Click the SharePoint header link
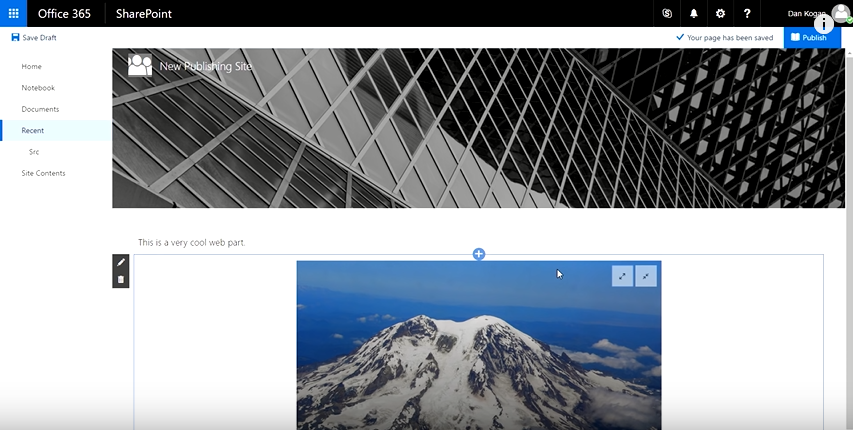Screen dimensions: 853x430 pos(144,14)
